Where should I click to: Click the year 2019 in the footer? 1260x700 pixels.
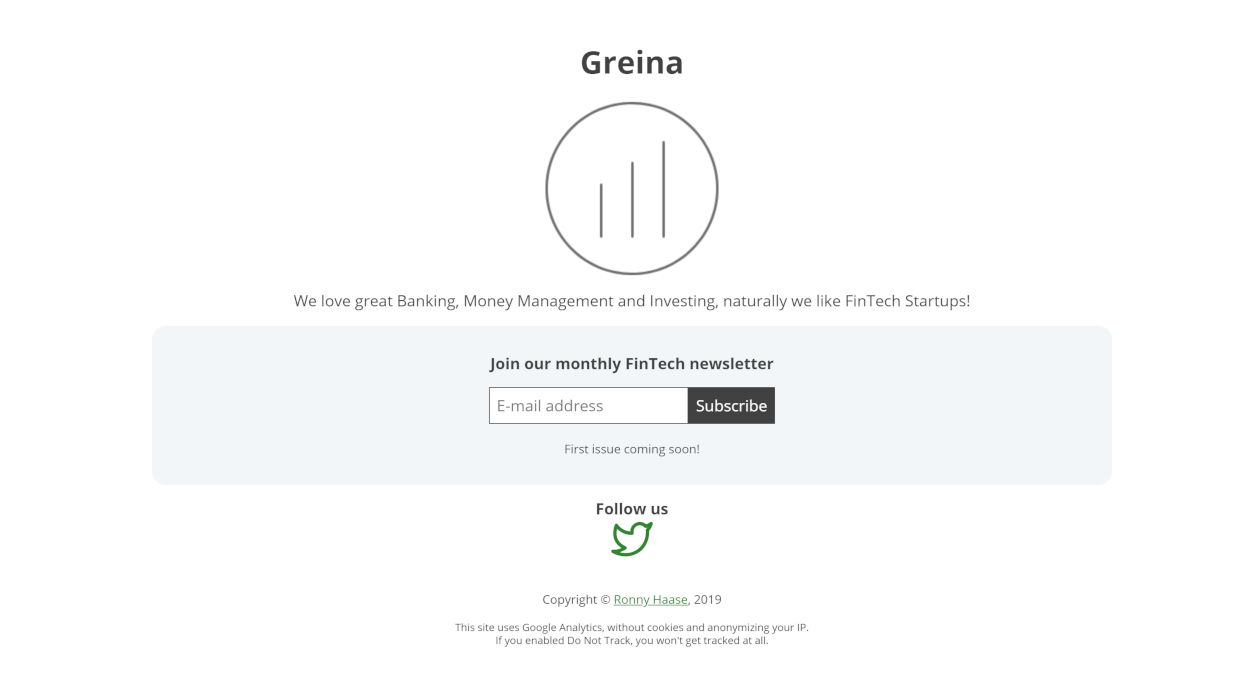708,600
